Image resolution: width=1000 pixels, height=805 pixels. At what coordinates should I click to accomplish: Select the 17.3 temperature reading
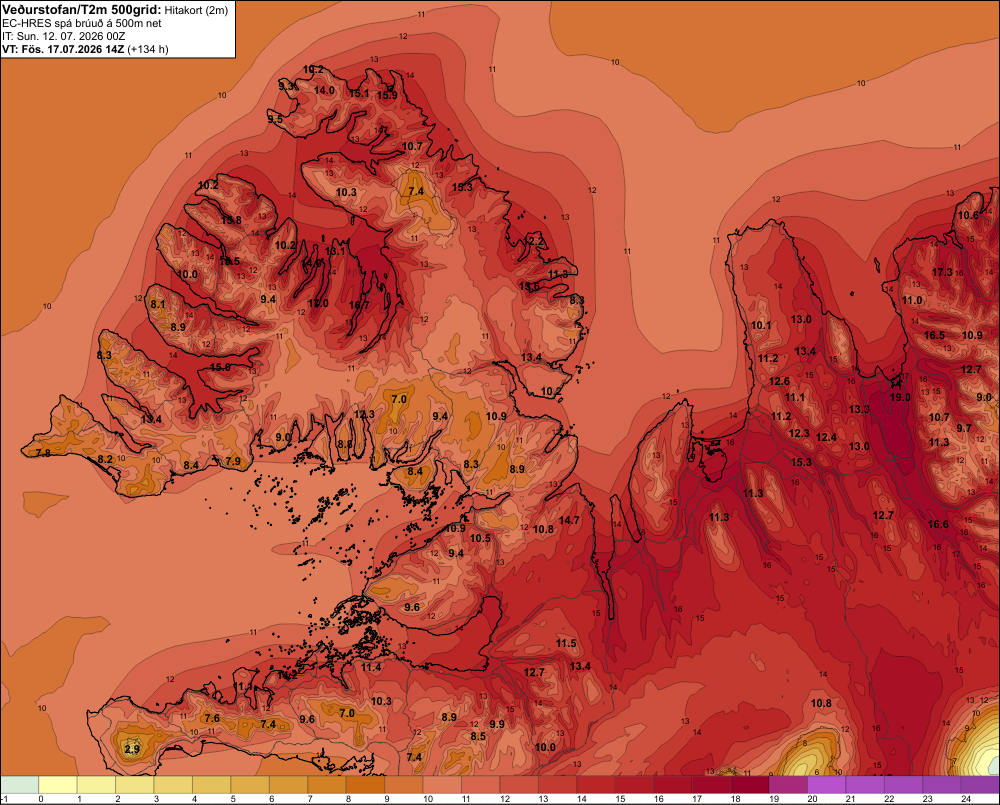942,272
